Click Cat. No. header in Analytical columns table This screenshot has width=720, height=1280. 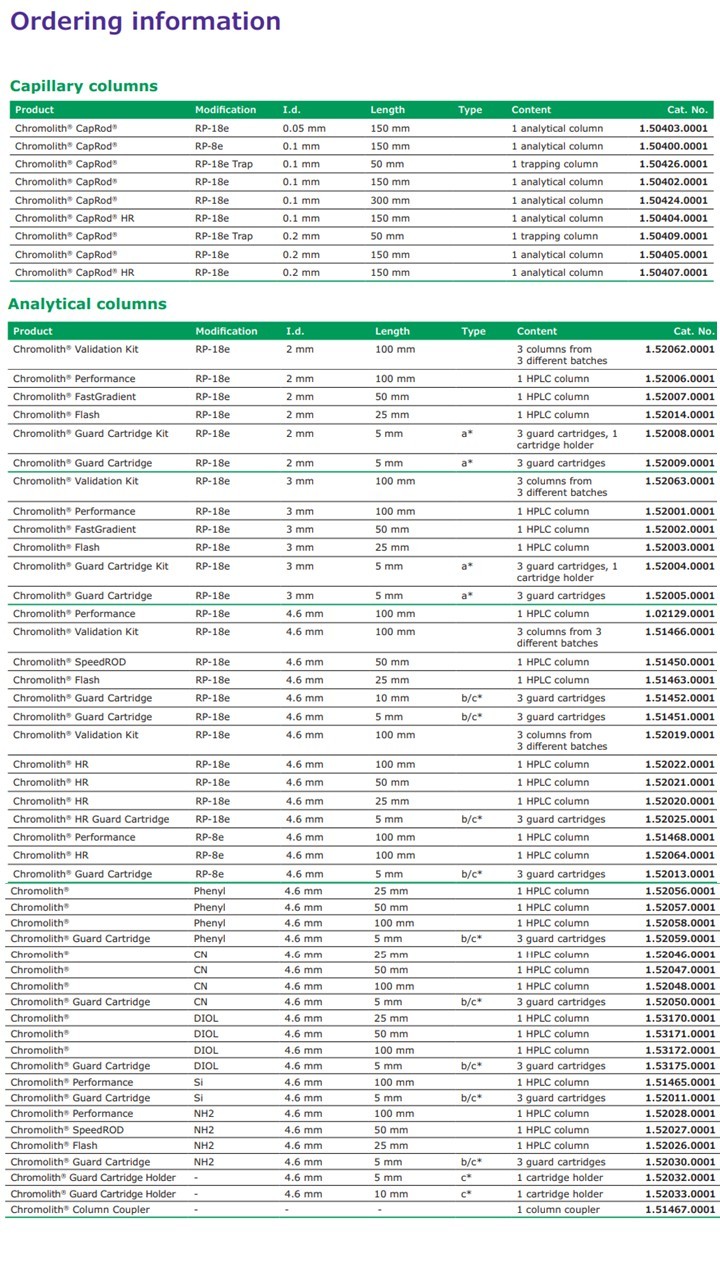tap(693, 331)
